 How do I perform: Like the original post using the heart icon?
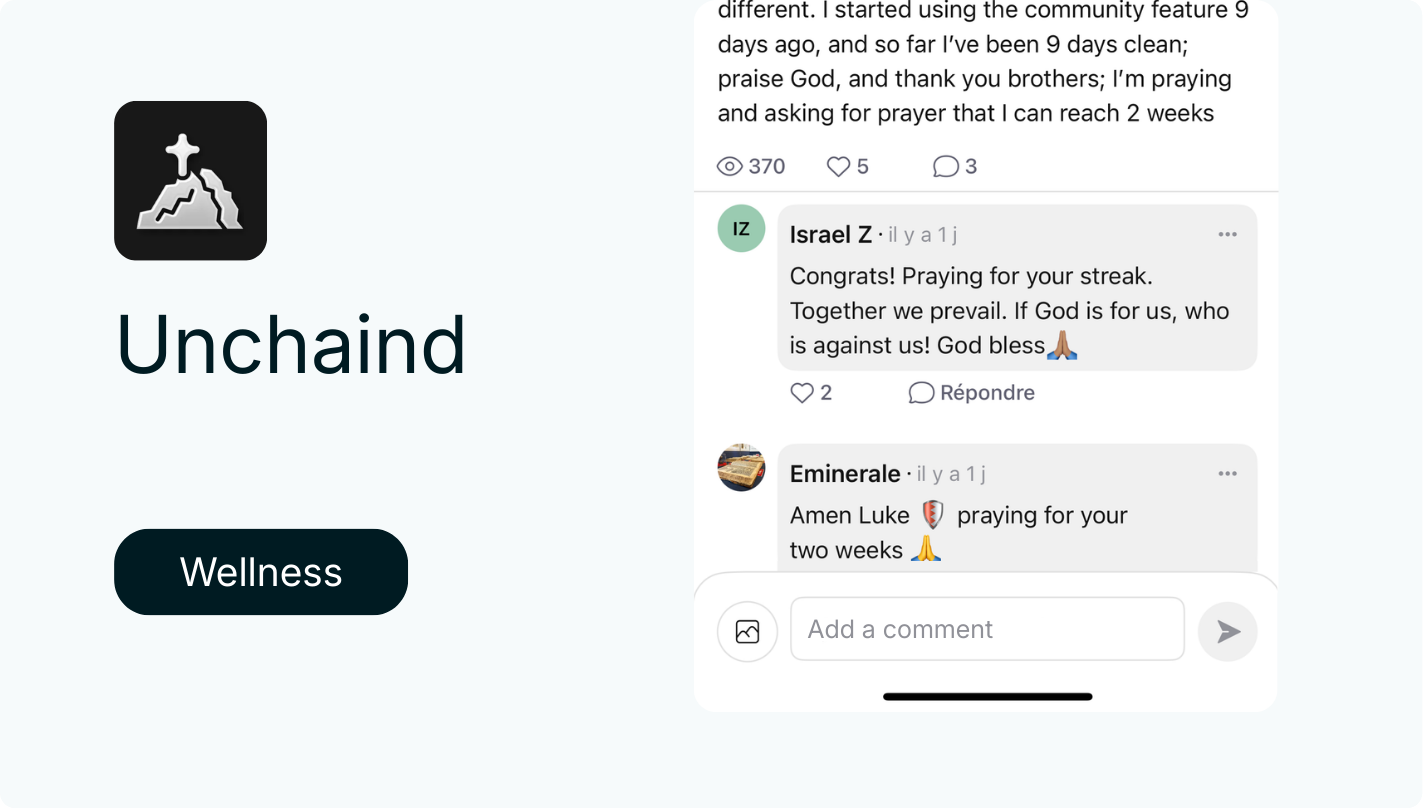tap(835, 165)
